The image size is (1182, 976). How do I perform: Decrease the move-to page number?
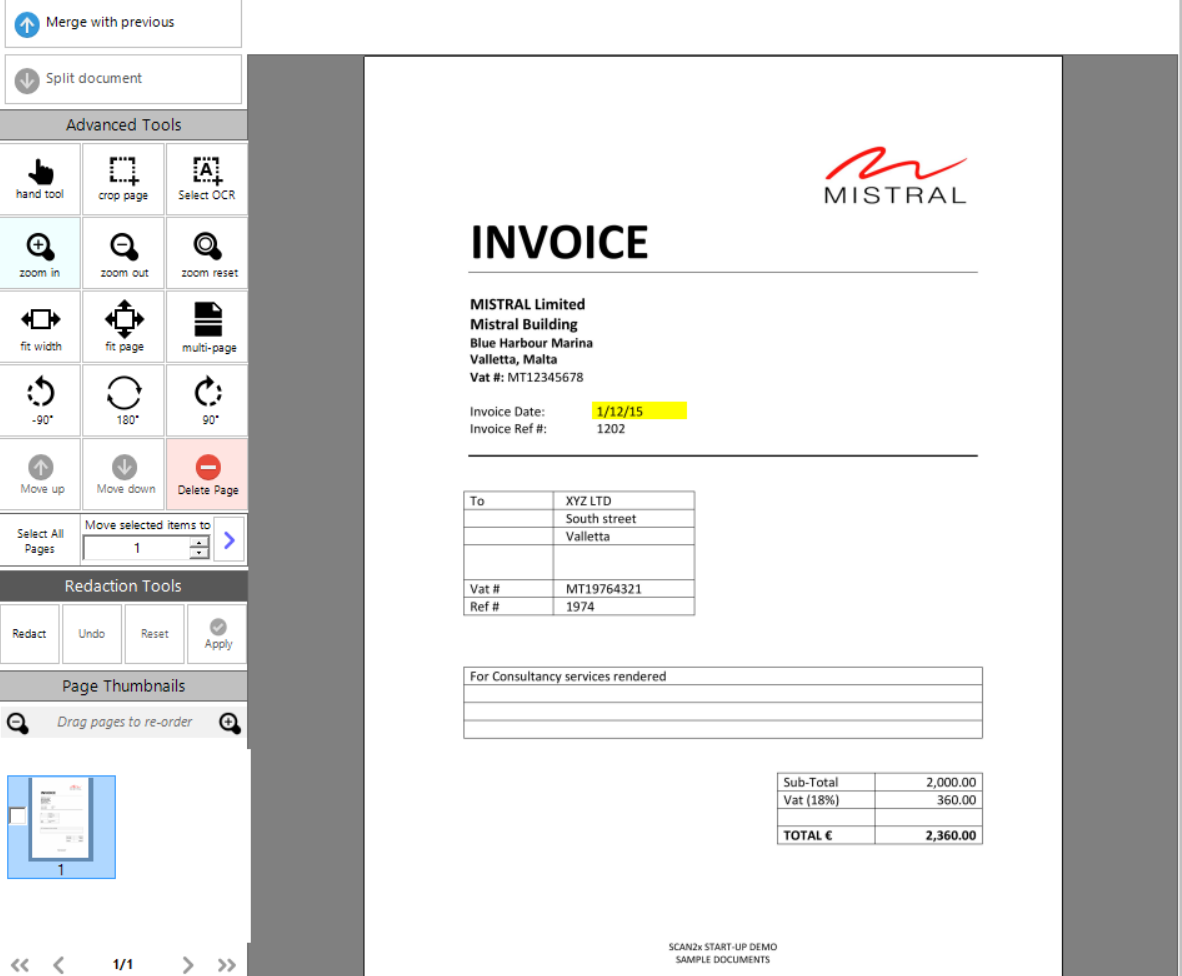click(x=199, y=553)
